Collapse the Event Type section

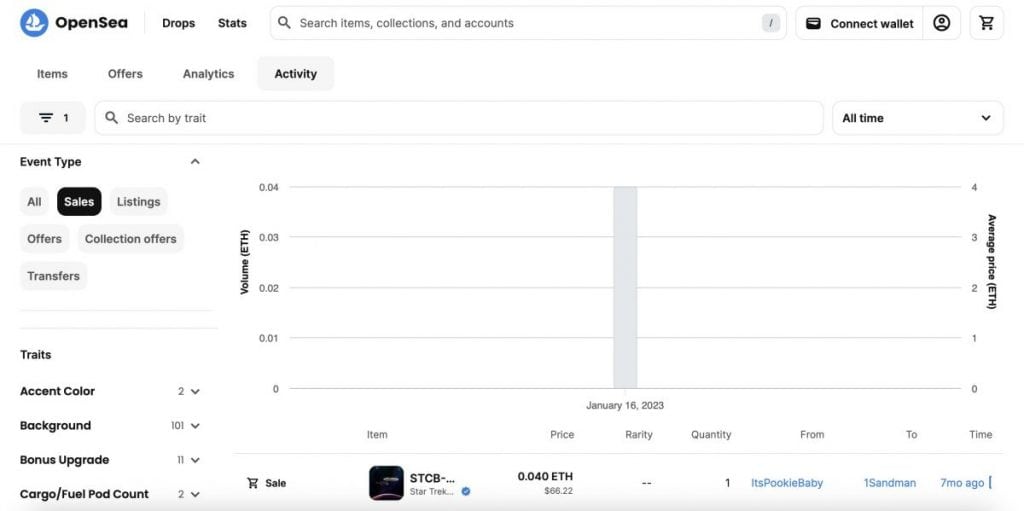195,162
